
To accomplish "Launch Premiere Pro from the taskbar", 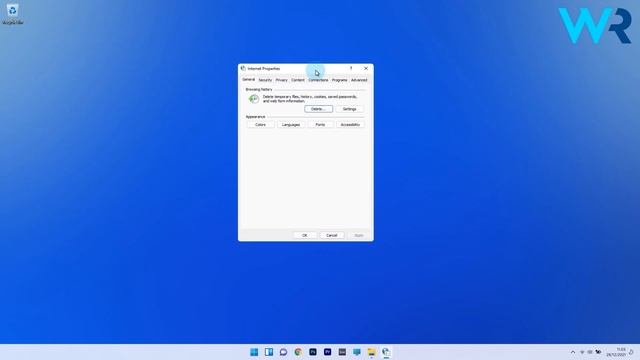I will [x=327, y=352].
